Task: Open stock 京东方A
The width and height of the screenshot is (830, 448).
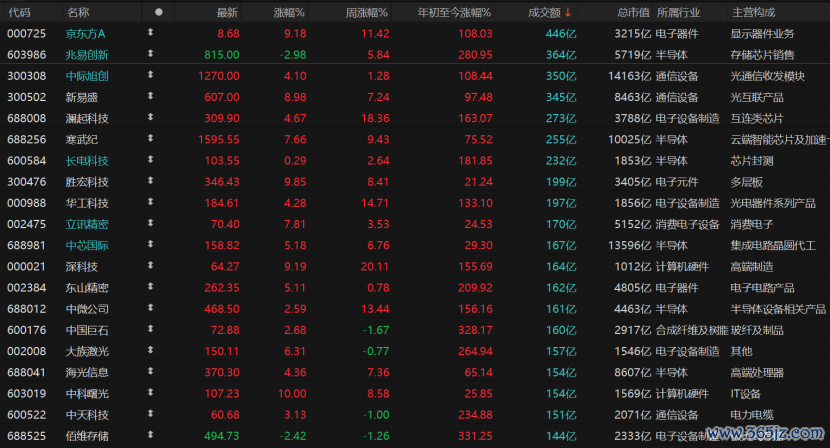Action: (85, 34)
